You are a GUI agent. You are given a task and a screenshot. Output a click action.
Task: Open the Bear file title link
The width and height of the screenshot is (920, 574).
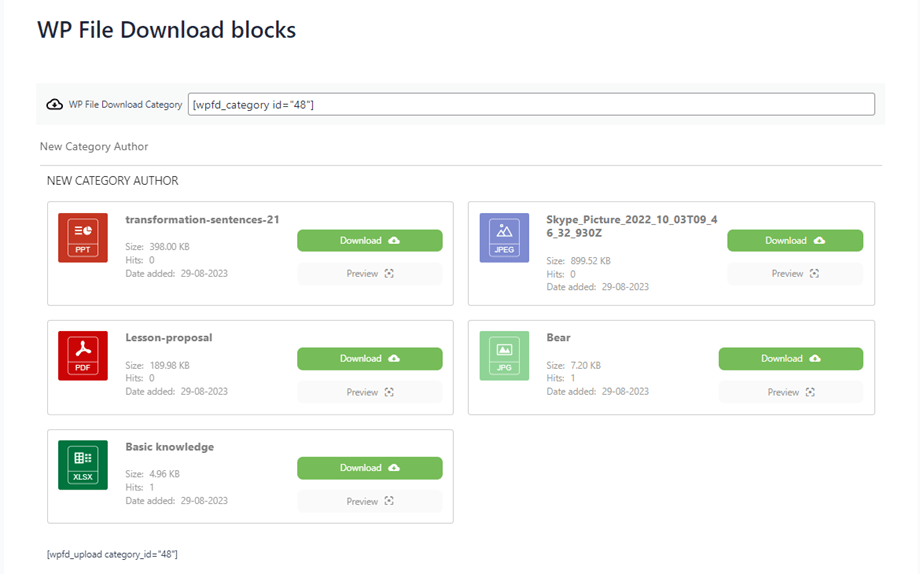pyautogui.click(x=558, y=338)
